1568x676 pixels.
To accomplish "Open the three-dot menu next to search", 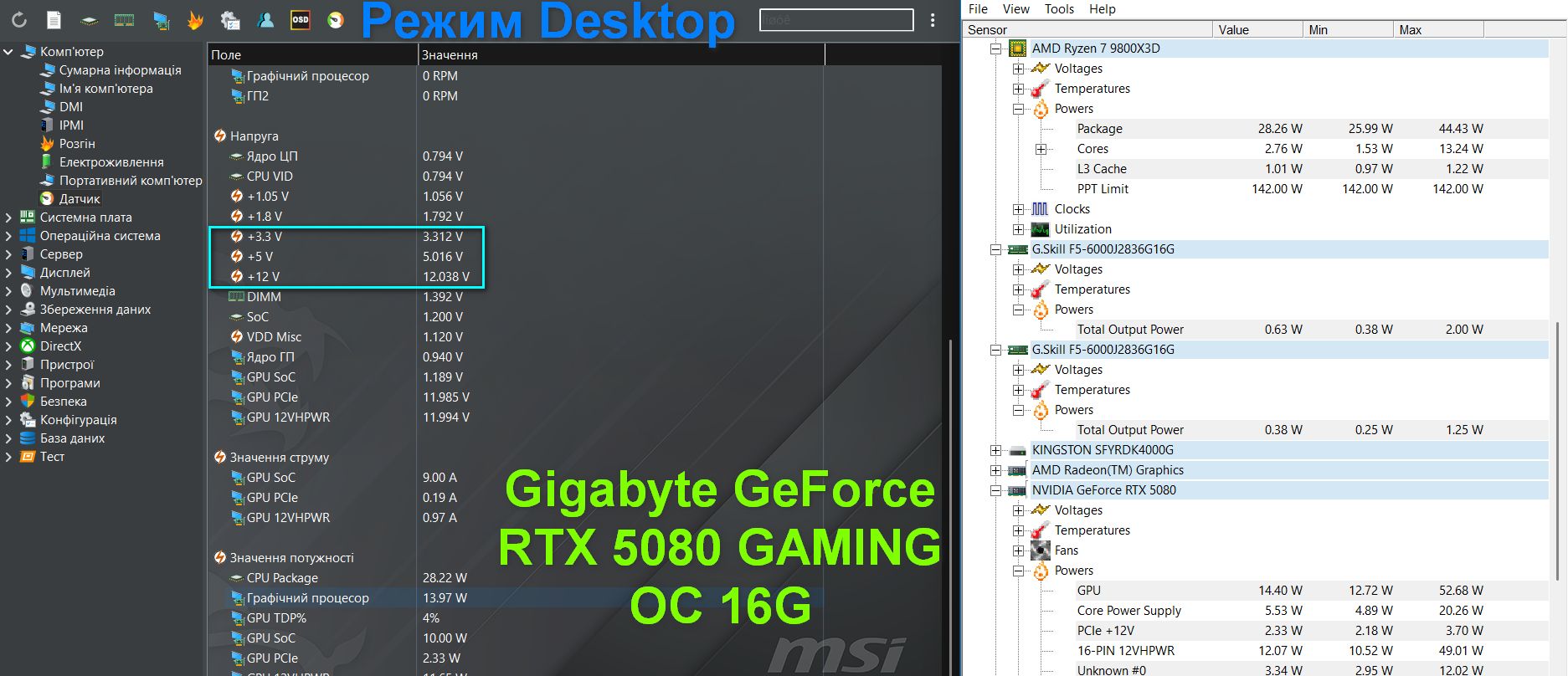I will point(933,20).
